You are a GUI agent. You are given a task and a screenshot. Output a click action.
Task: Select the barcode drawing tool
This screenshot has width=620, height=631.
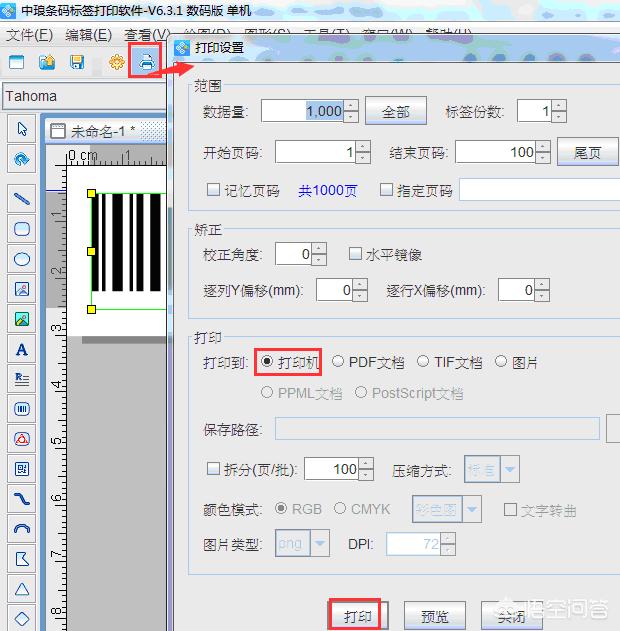[22, 409]
